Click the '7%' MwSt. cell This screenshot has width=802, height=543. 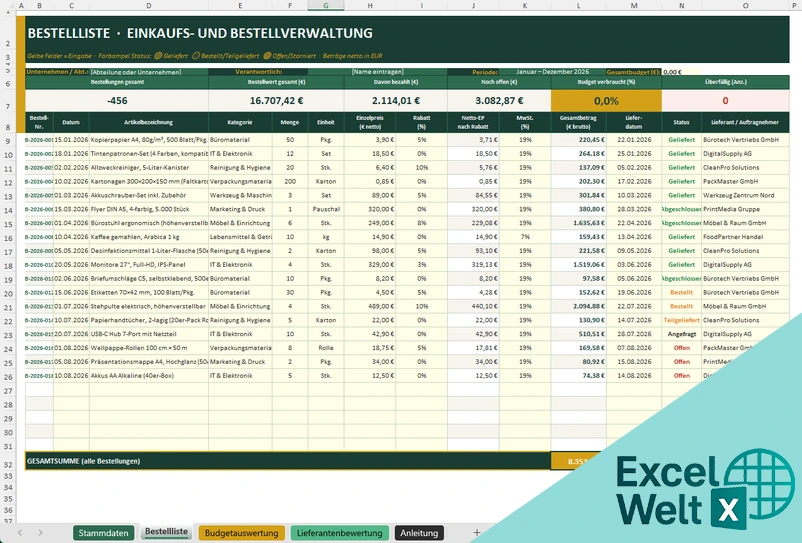[x=525, y=237]
